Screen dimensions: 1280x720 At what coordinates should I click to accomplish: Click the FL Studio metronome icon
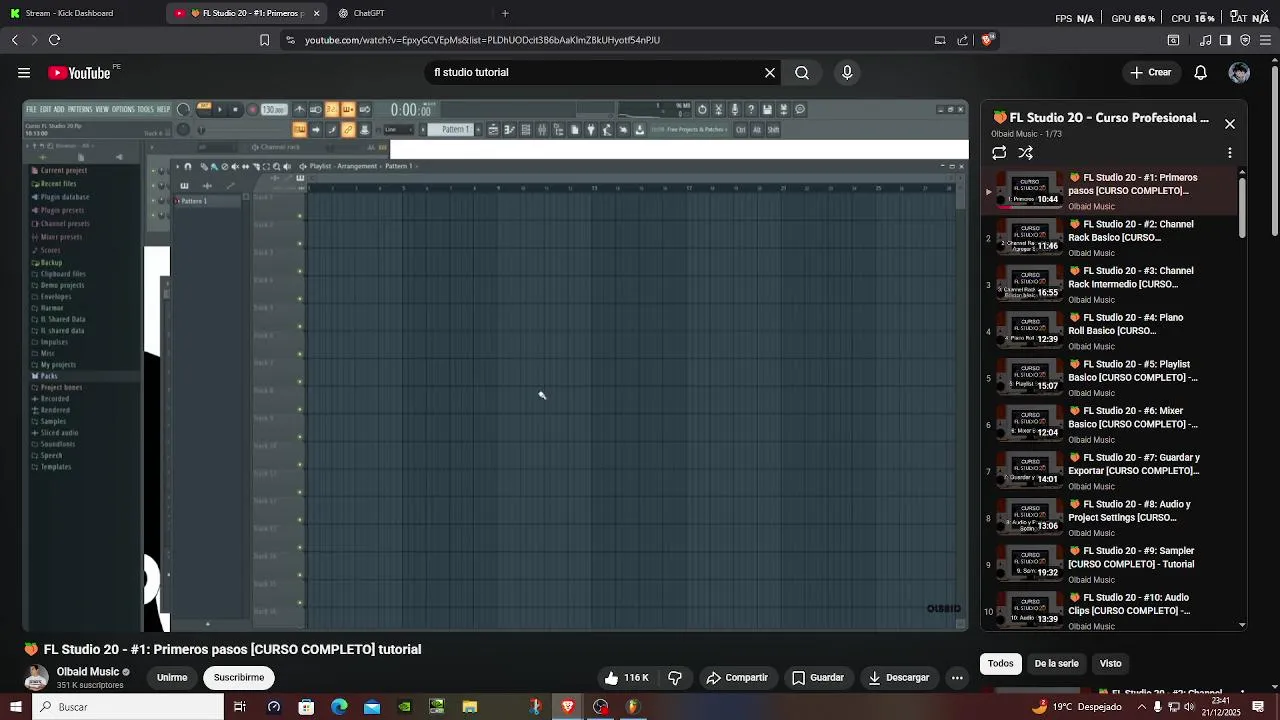pyautogui.click(x=298, y=109)
